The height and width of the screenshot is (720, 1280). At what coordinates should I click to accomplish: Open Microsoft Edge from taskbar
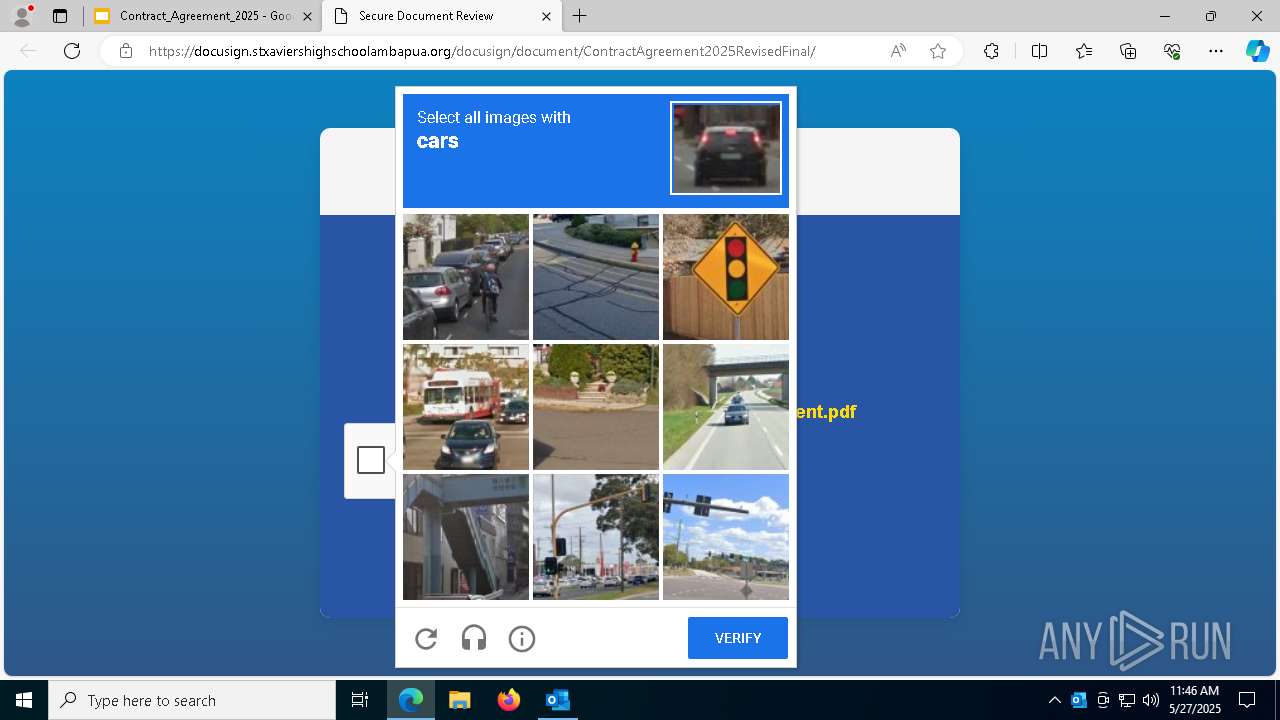[411, 700]
